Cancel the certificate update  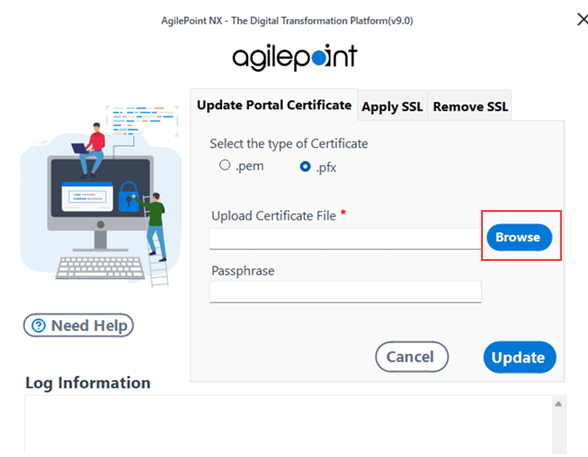pos(411,357)
